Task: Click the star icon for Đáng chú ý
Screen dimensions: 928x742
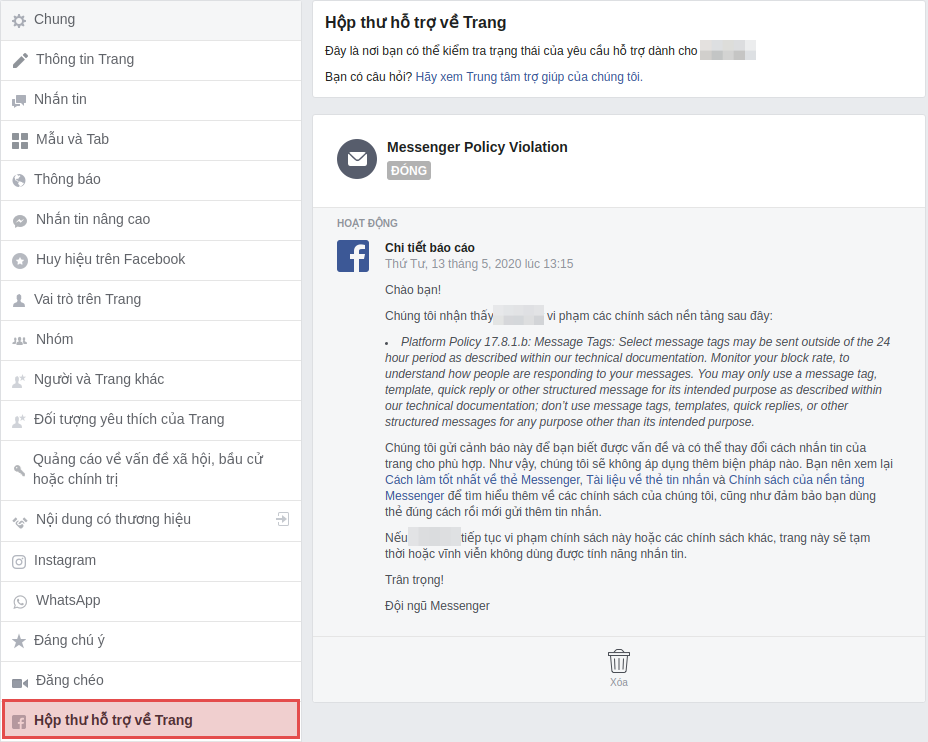Action: coord(19,641)
